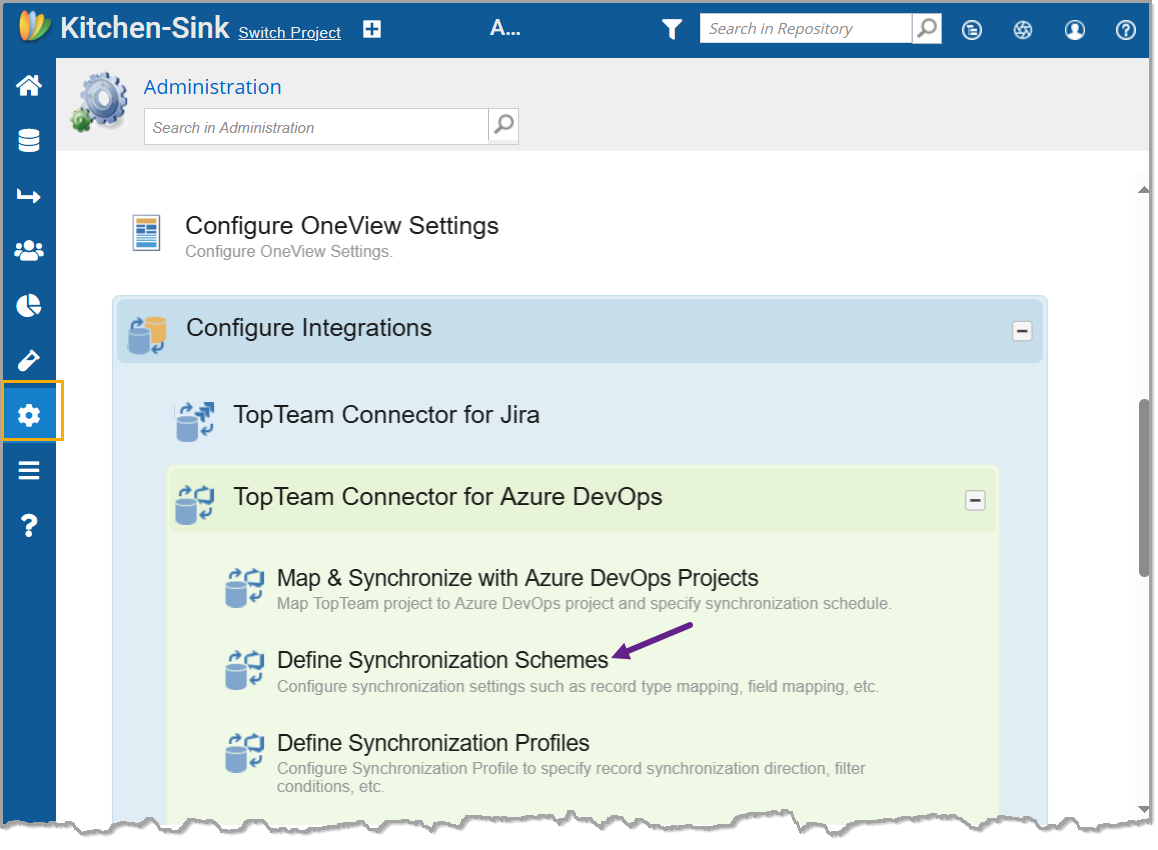1158x850 pixels.
Task: Open the pie chart reports icon
Action: point(29,305)
